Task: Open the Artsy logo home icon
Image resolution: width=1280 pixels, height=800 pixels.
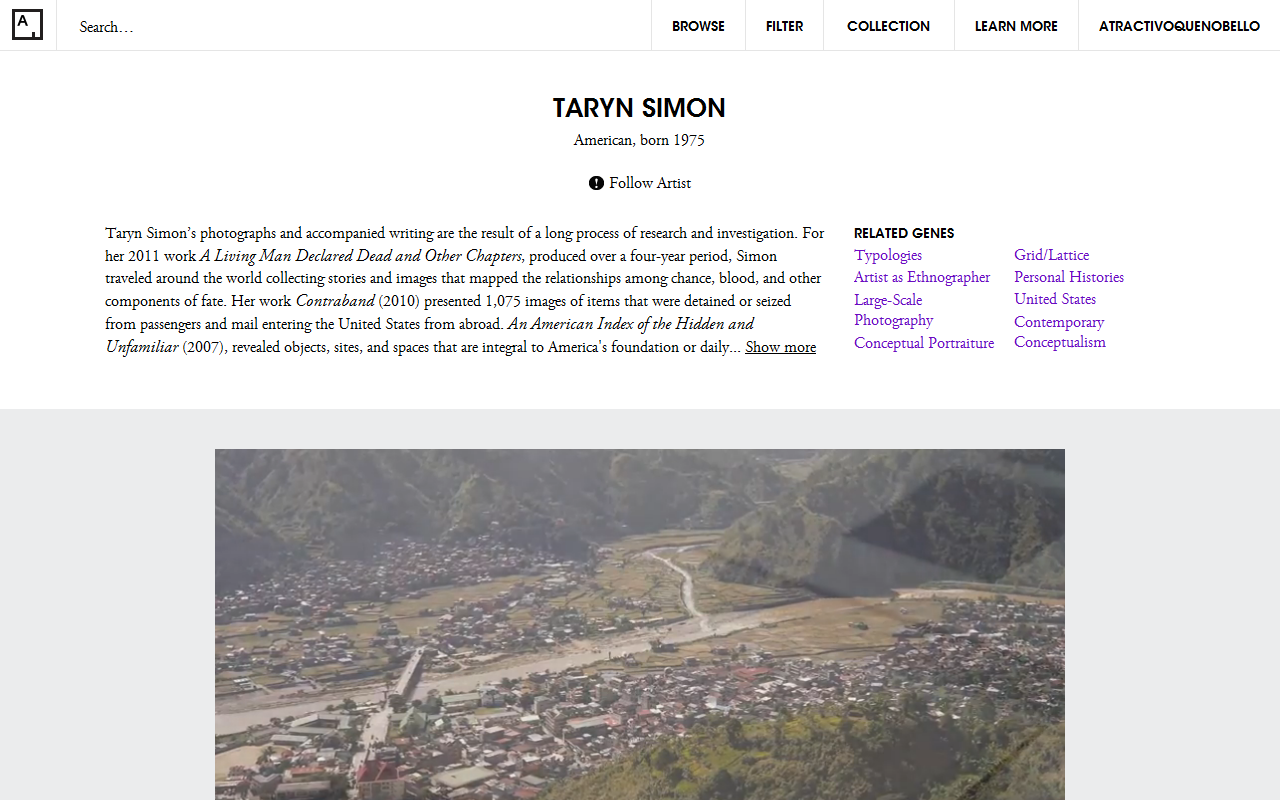Action: pyautogui.click(x=28, y=25)
